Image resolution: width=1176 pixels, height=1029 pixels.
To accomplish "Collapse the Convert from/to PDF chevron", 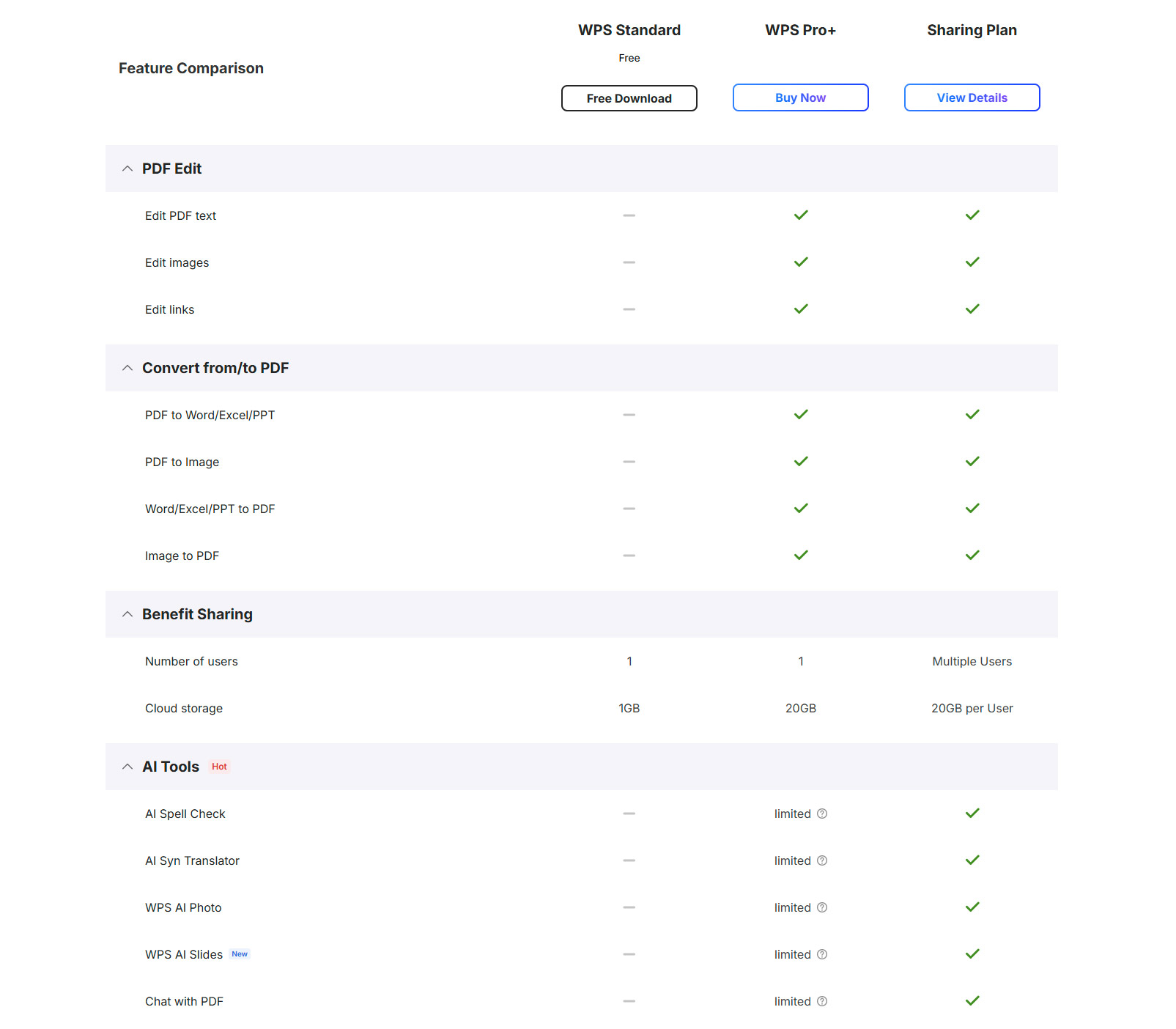I will click(127, 368).
